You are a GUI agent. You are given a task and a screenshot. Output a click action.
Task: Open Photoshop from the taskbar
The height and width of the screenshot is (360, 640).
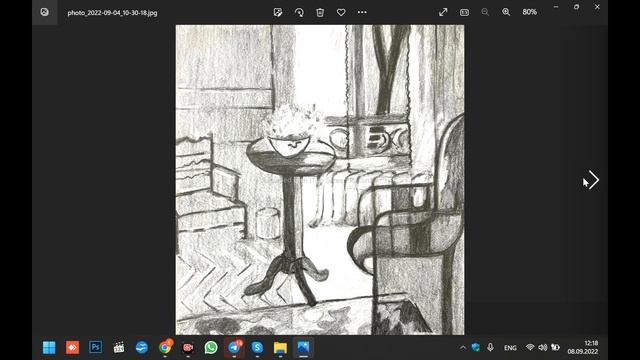click(x=96, y=347)
